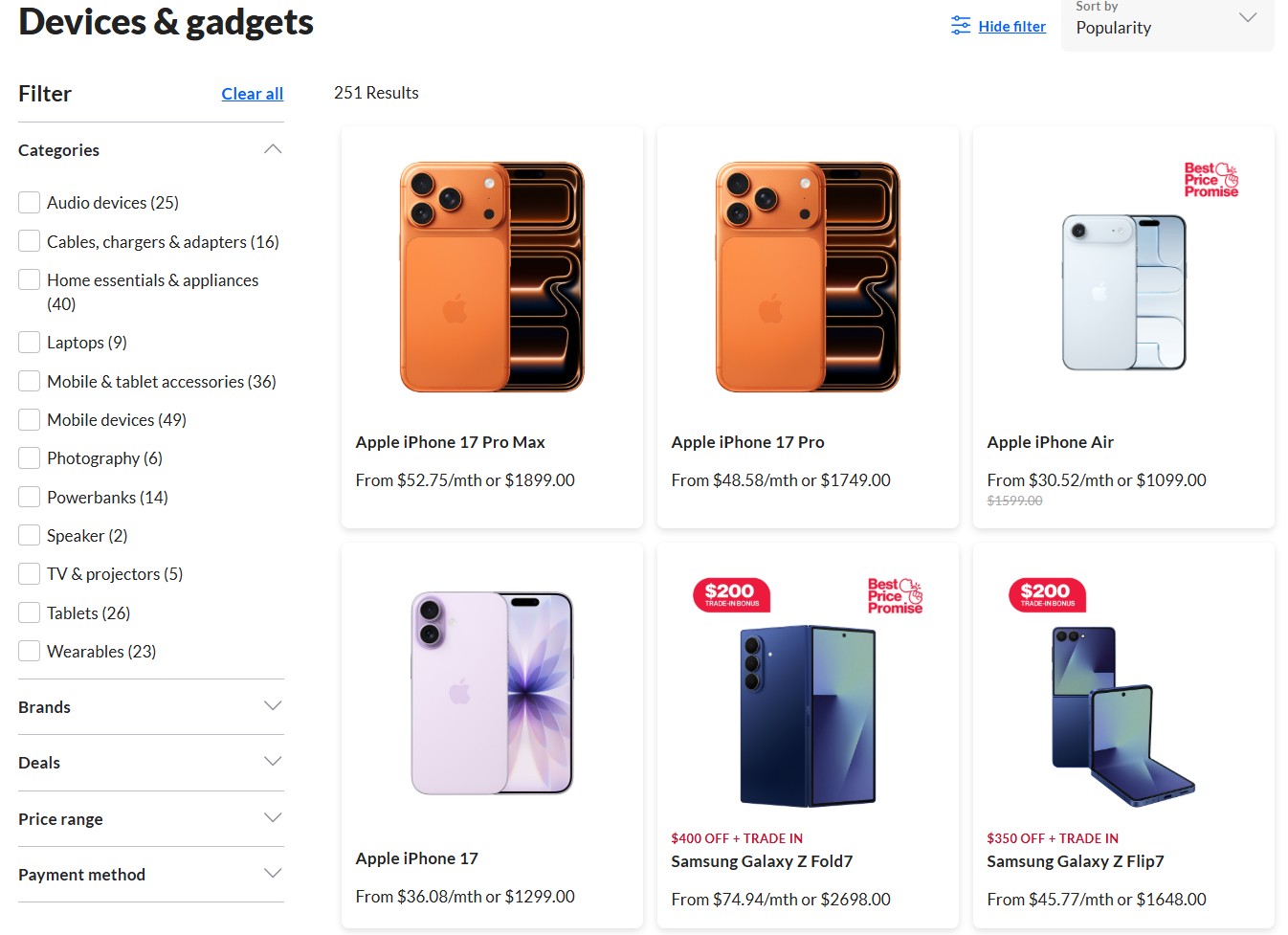This screenshot has width=1288, height=935.
Task: Click Best Price Promise badge on iPhone Air
Action: (x=1210, y=180)
